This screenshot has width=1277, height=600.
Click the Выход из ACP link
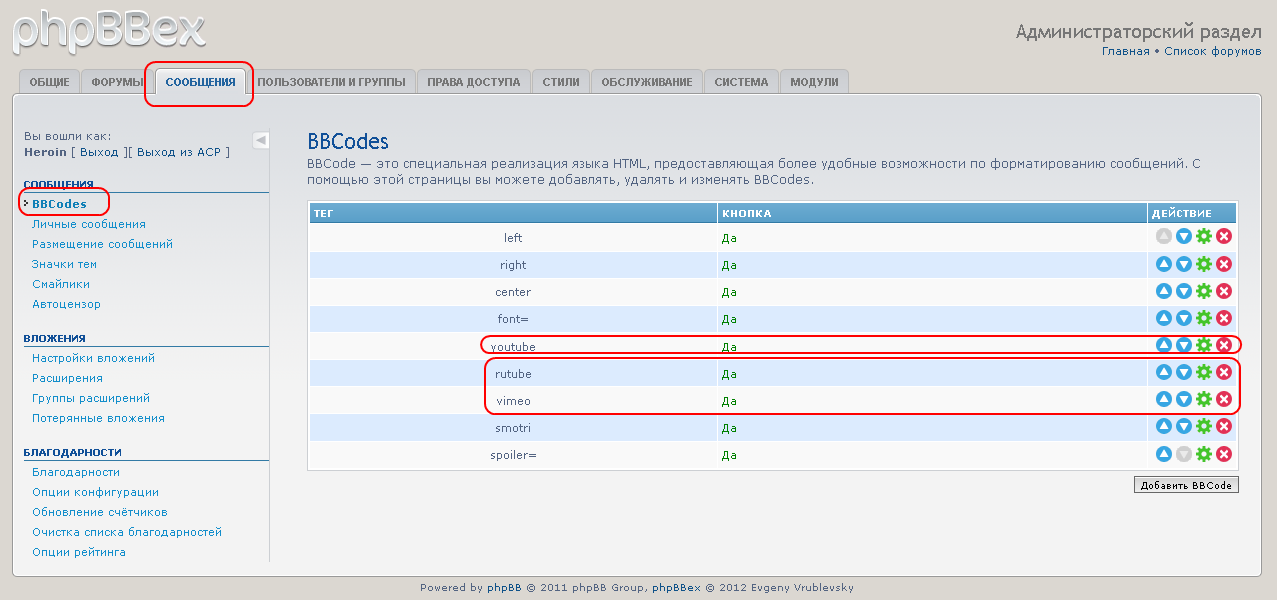[182, 152]
